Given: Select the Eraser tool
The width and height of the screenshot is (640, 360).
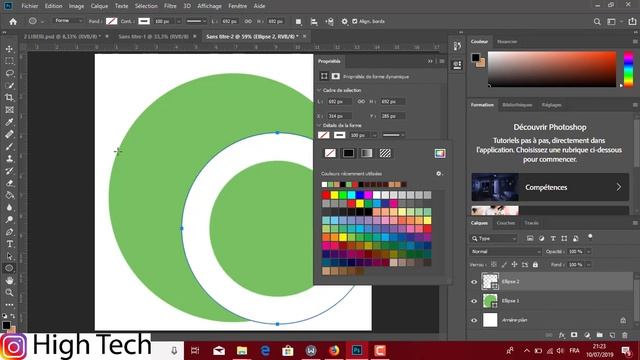Looking at the screenshot, I should (9, 183).
